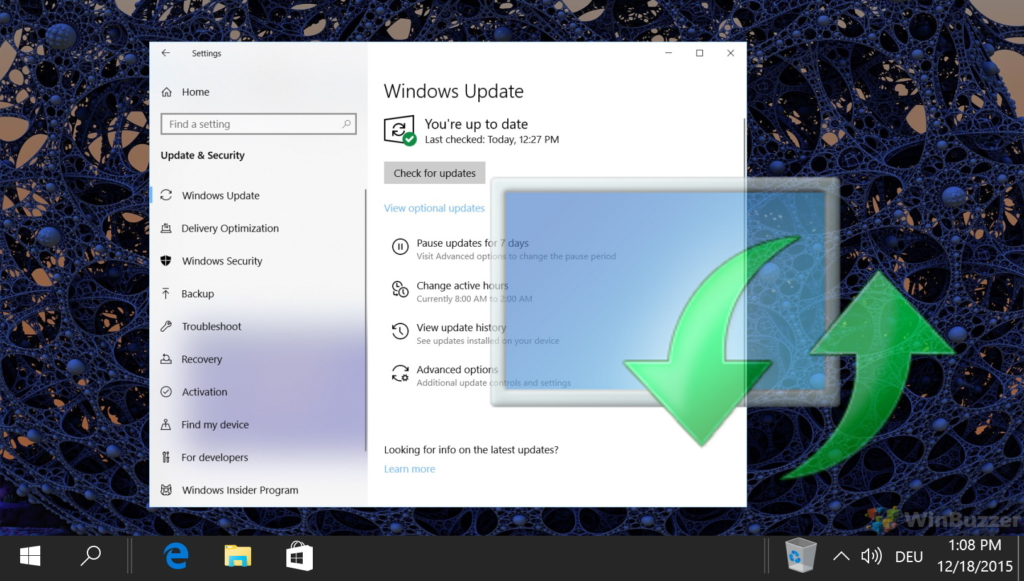The image size is (1024, 581).
Task: Open Recycle Bin icon in taskbar
Action: [x=801, y=556]
